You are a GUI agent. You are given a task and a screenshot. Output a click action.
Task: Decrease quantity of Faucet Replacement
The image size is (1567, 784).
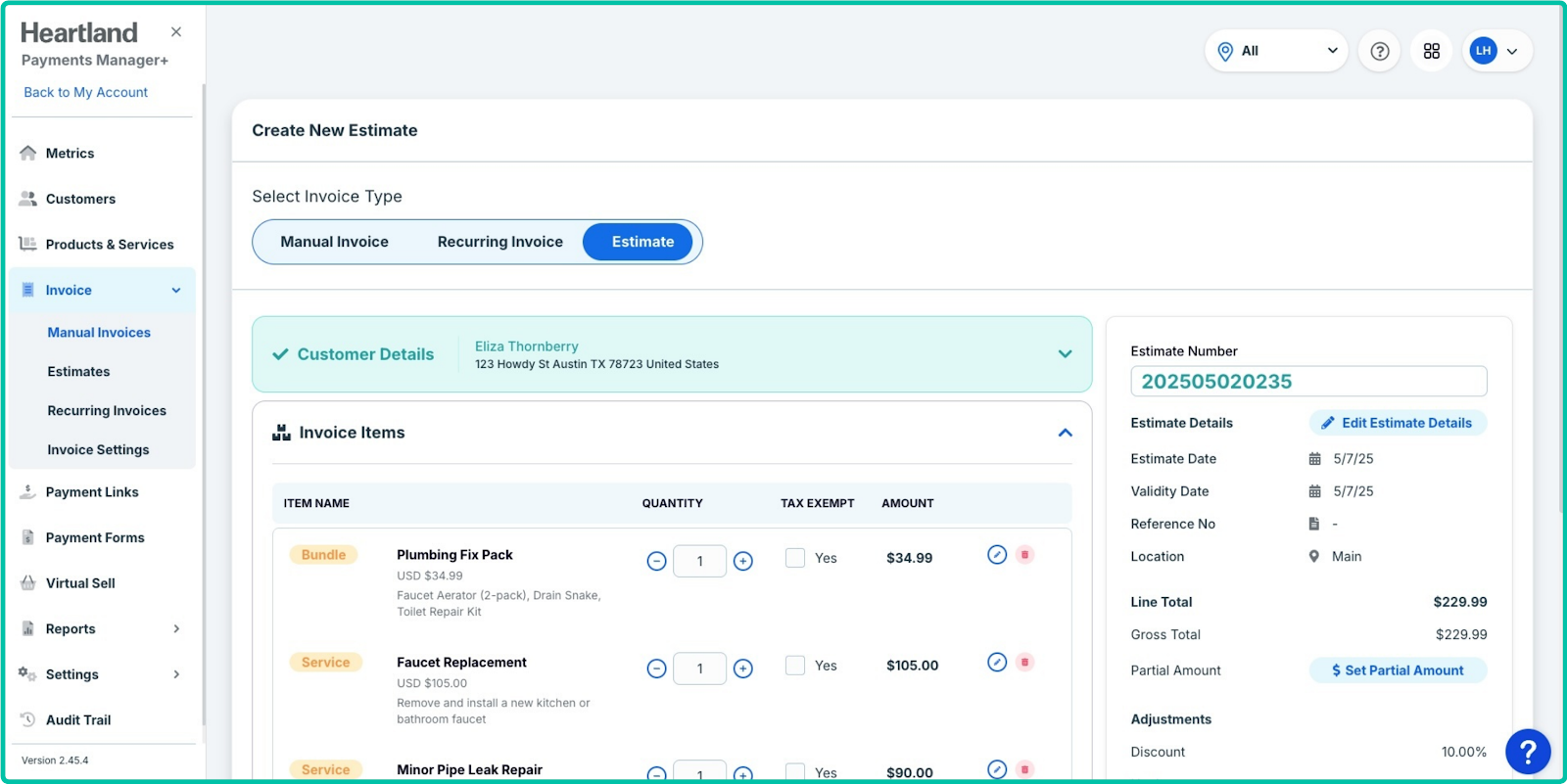[x=656, y=669]
